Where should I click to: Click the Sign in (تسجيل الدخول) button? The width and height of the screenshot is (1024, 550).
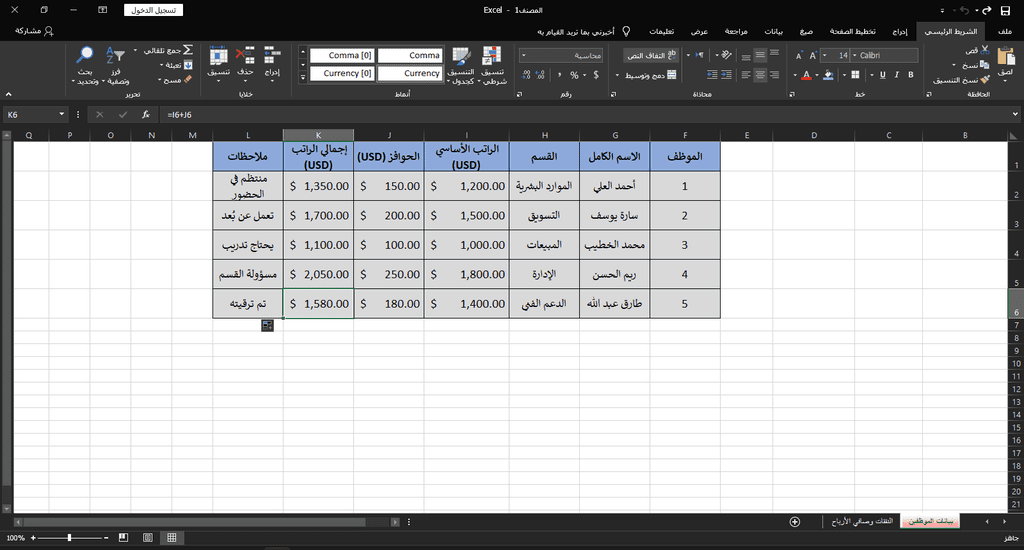pos(153,9)
